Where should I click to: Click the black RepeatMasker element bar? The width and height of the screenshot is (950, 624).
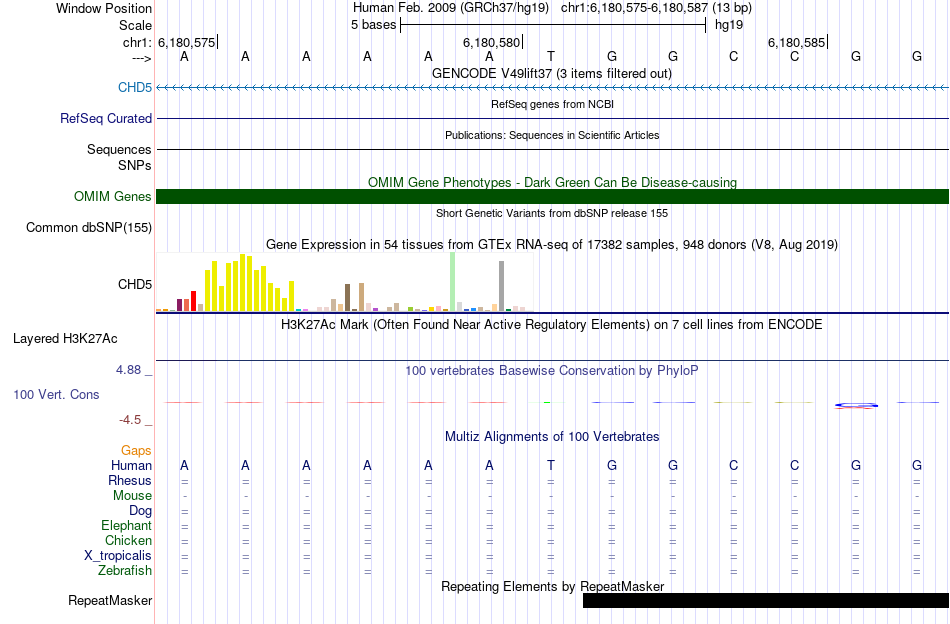766,600
